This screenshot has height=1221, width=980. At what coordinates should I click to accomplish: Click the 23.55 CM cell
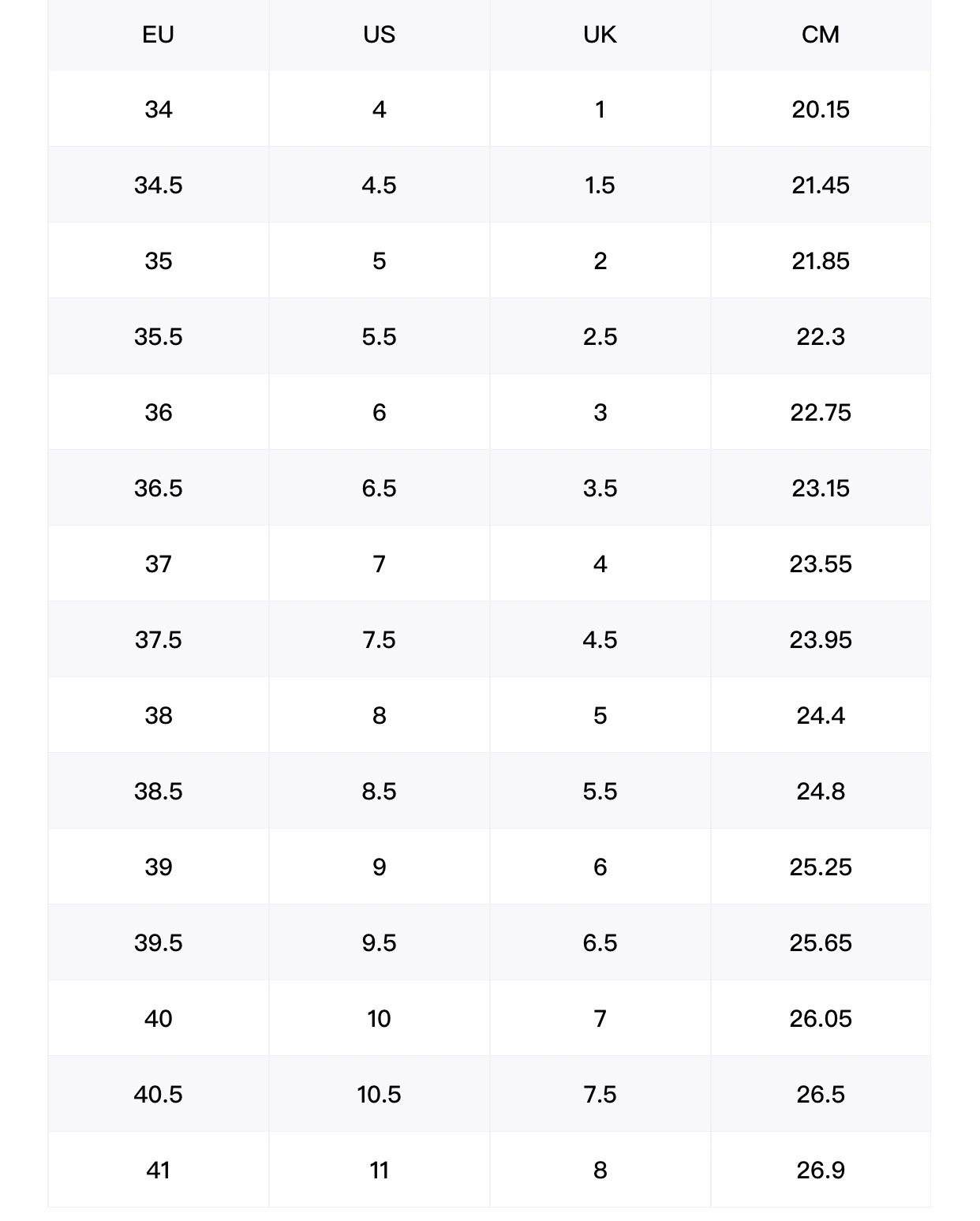821,564
